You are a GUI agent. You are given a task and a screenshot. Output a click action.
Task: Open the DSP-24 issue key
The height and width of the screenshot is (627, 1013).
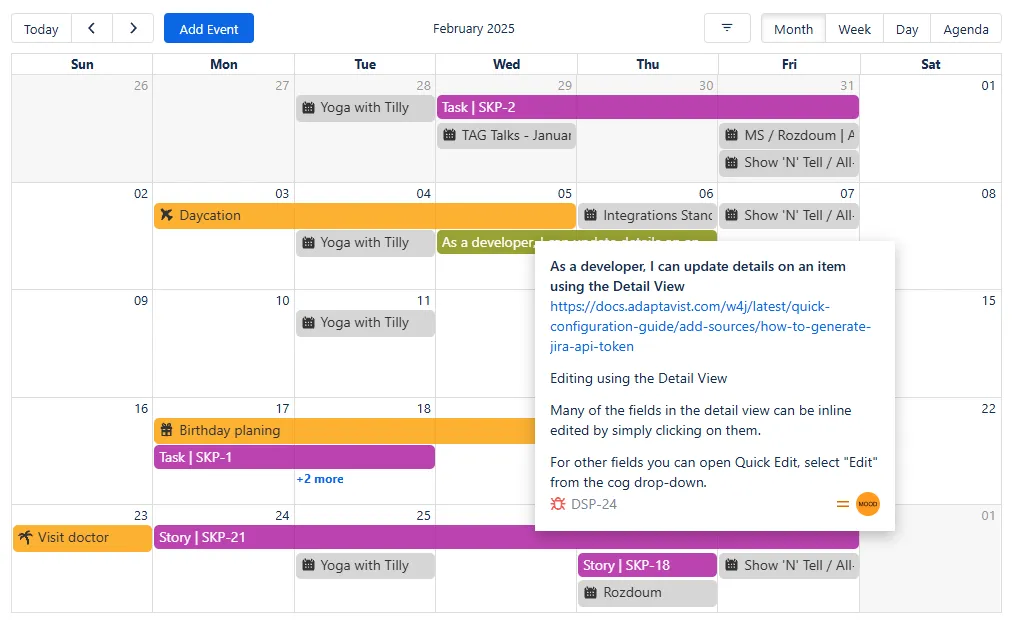[594, 504]
